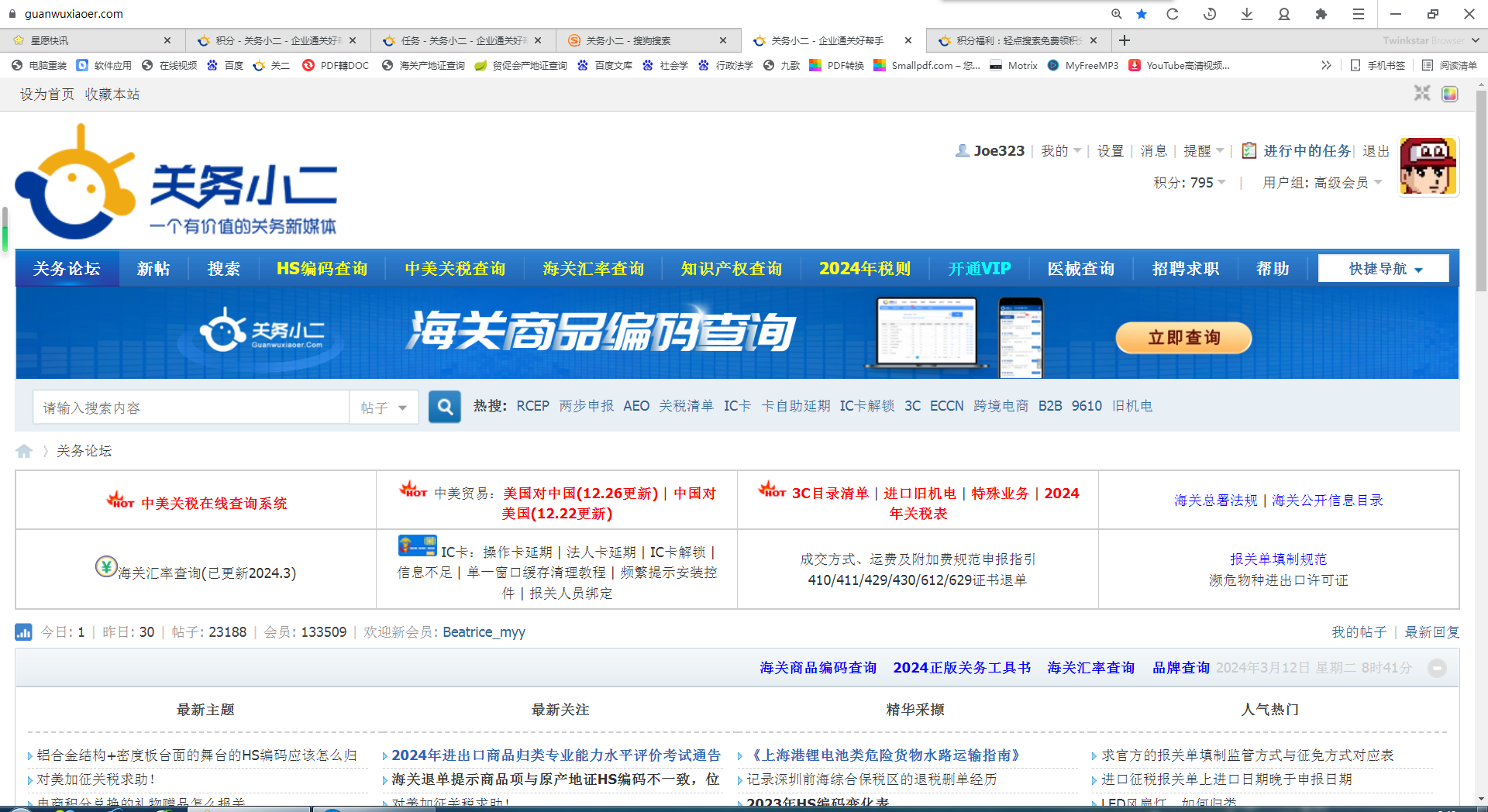Click the browser zoom magnifier icon

click(1116, 14)
